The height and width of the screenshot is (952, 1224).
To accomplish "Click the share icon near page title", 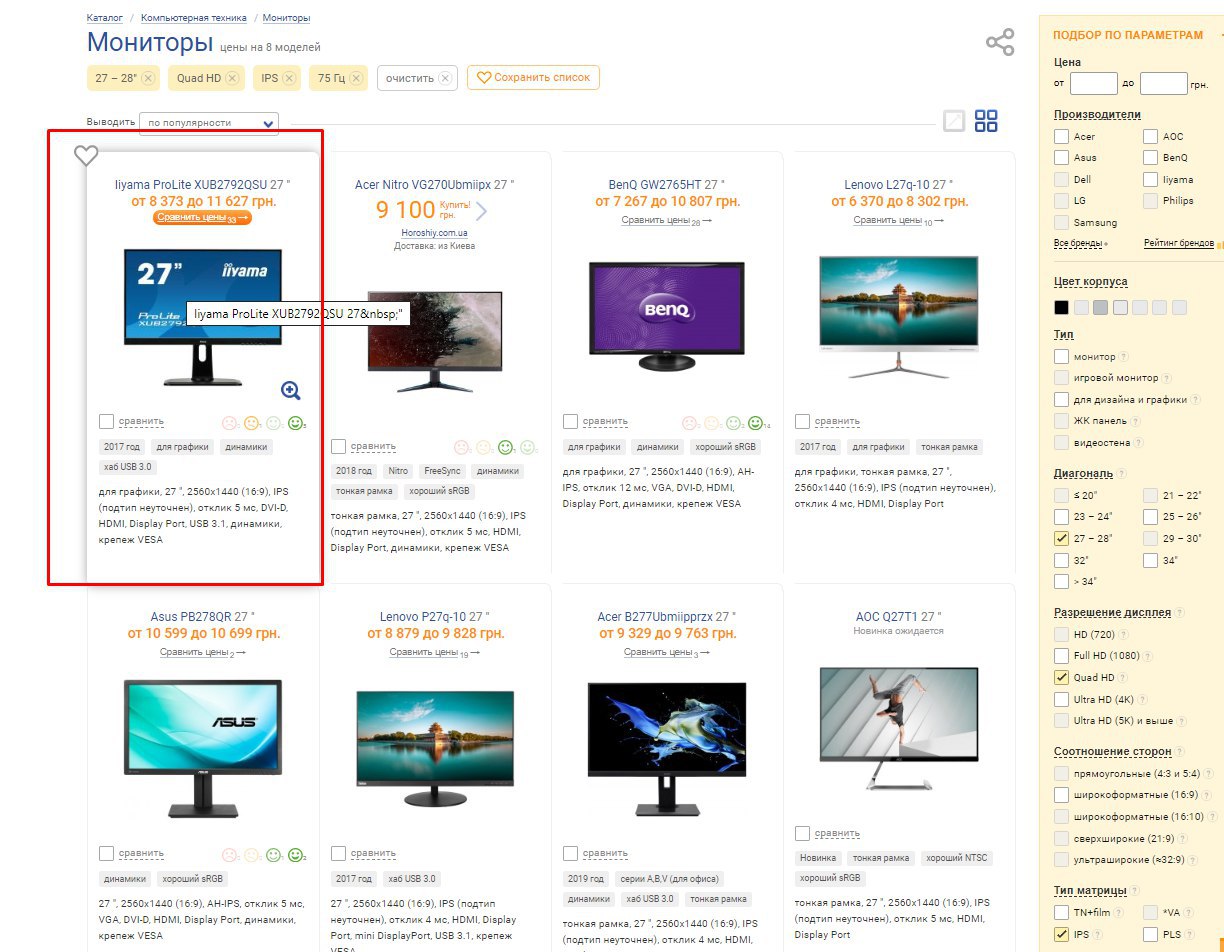I will coord(1000,42).
